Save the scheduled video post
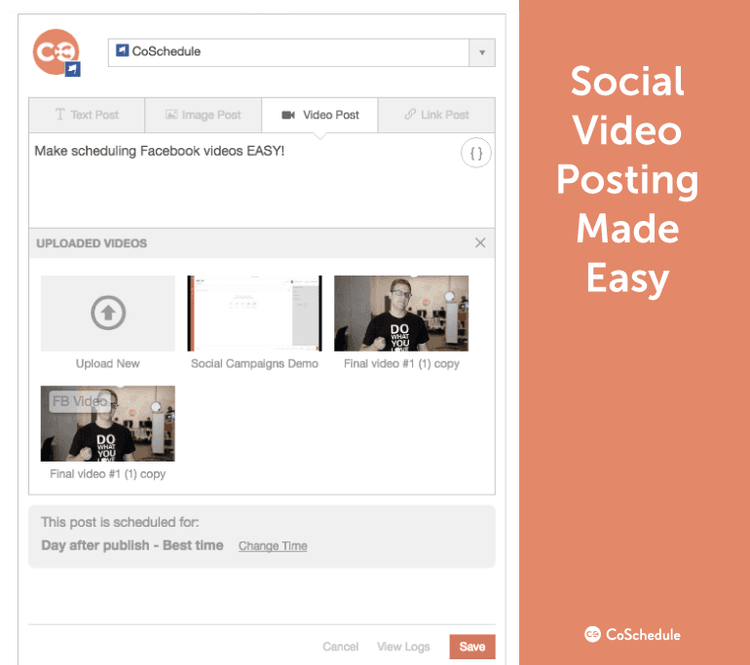 coord(472,647)
